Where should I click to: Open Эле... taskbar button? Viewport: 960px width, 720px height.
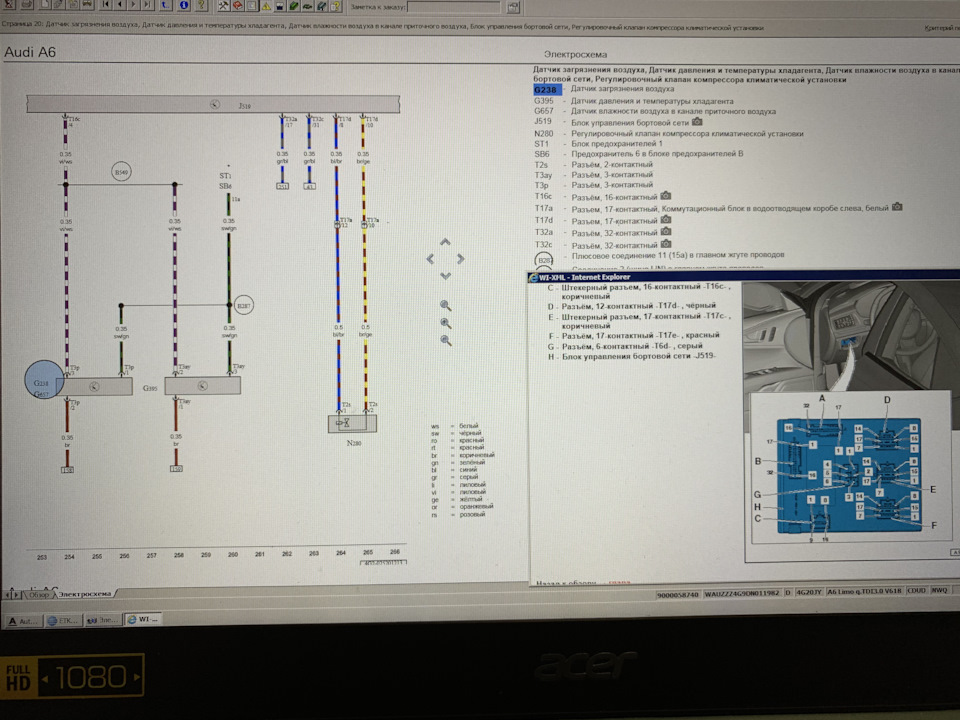coord(102,620)
